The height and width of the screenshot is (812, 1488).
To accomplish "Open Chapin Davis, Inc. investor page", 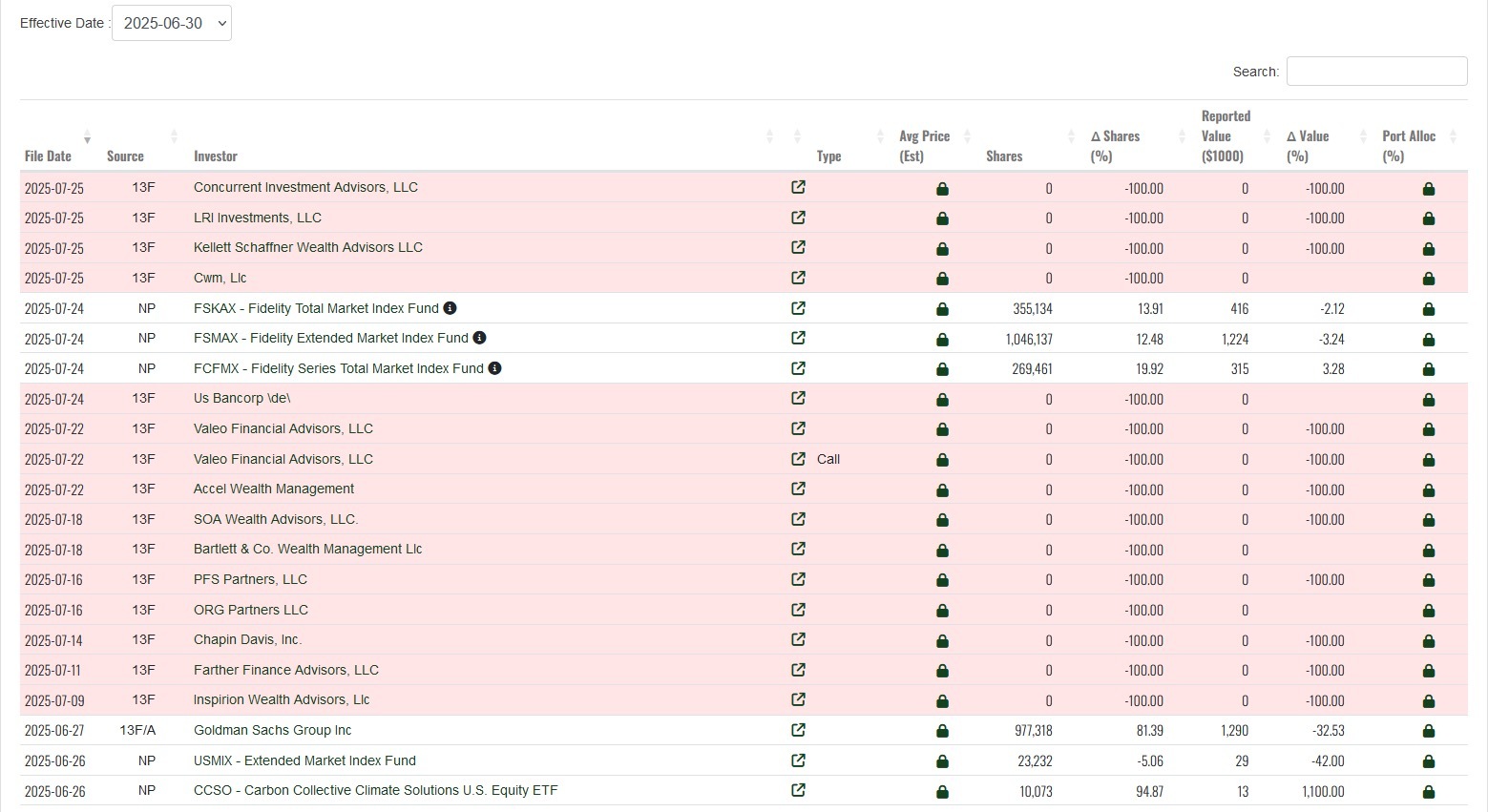I will click(247, 639).
